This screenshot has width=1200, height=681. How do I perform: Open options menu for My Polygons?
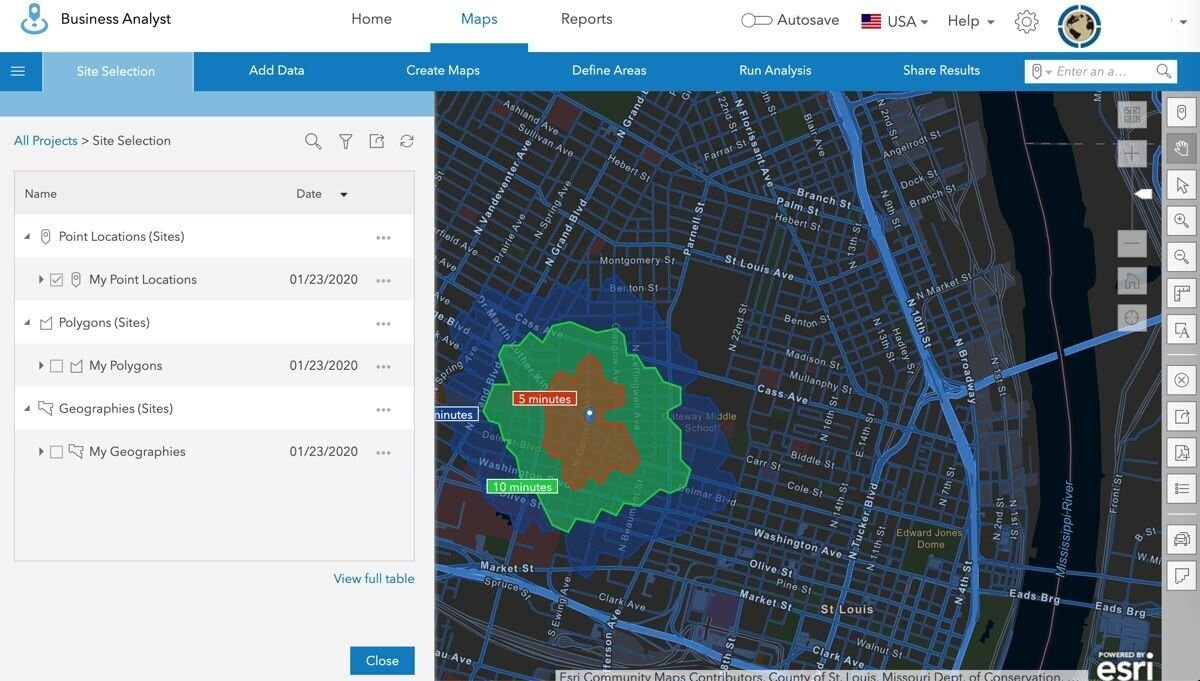[x=383, y=367]
